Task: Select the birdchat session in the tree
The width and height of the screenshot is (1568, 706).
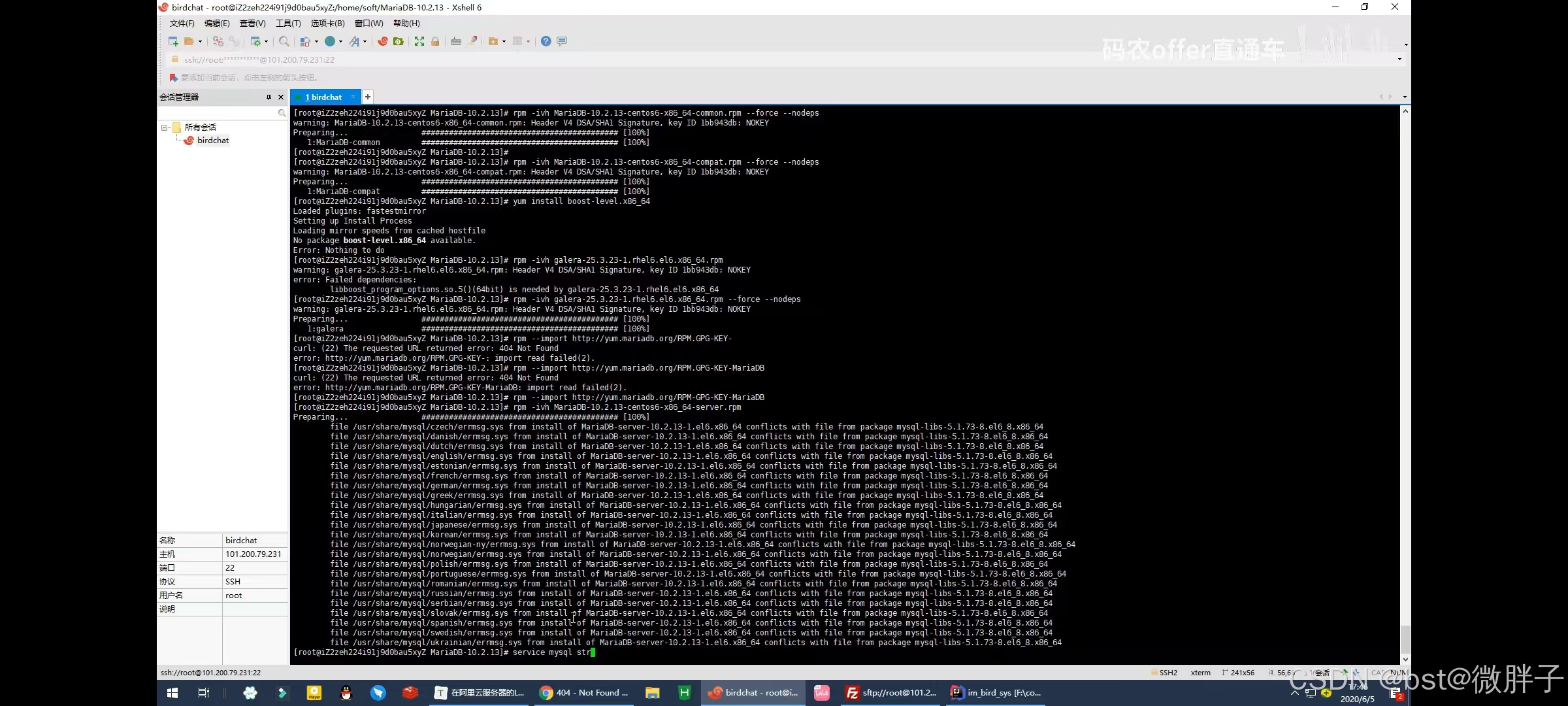Action: (x=213, y=141)
